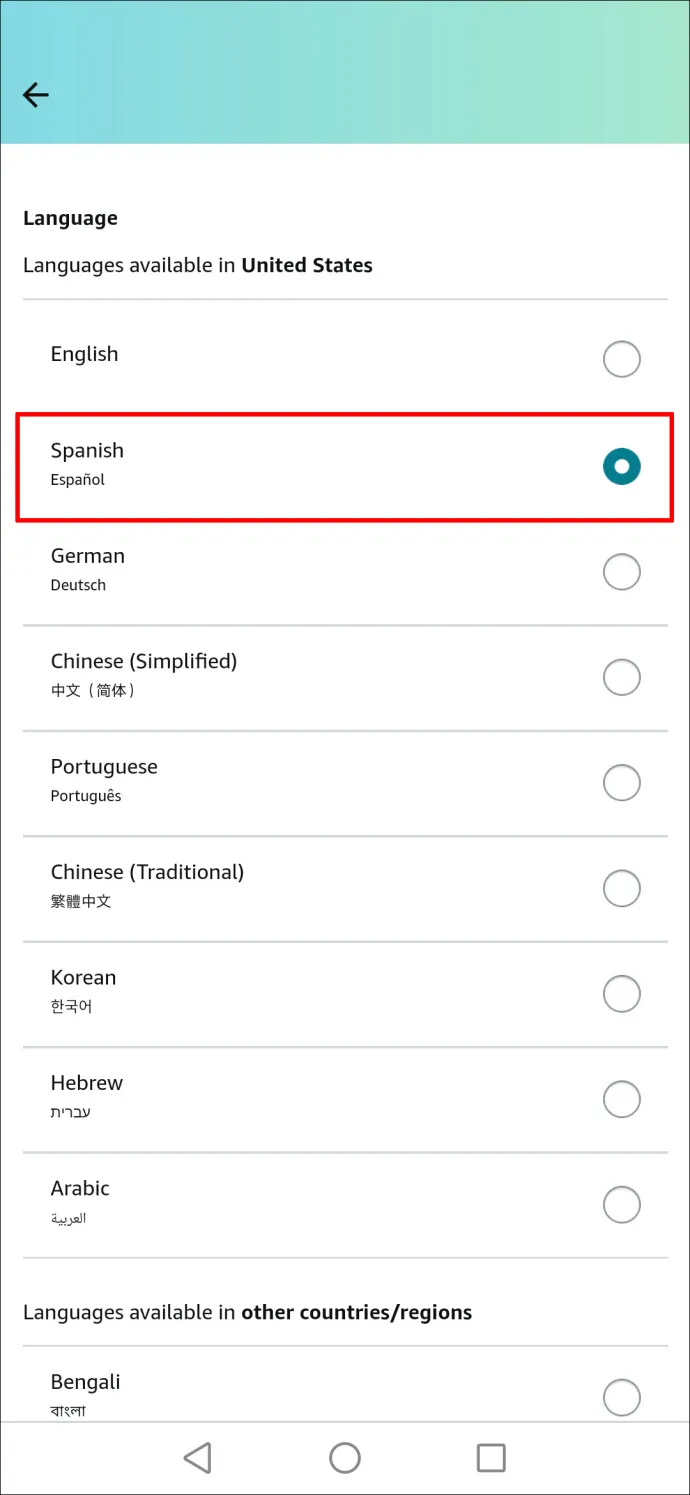Tap the Português language label
The image size is (690, 1495).
[86, 796]
